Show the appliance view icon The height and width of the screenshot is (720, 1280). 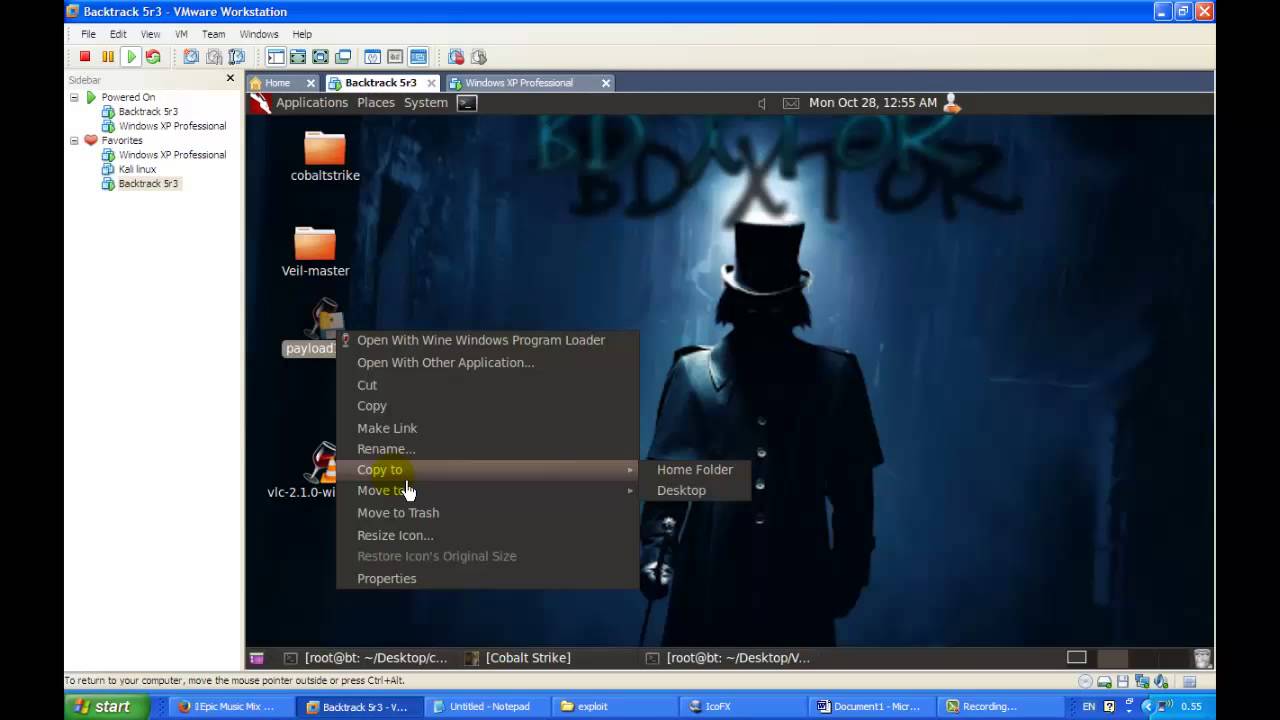pos(395,57)
